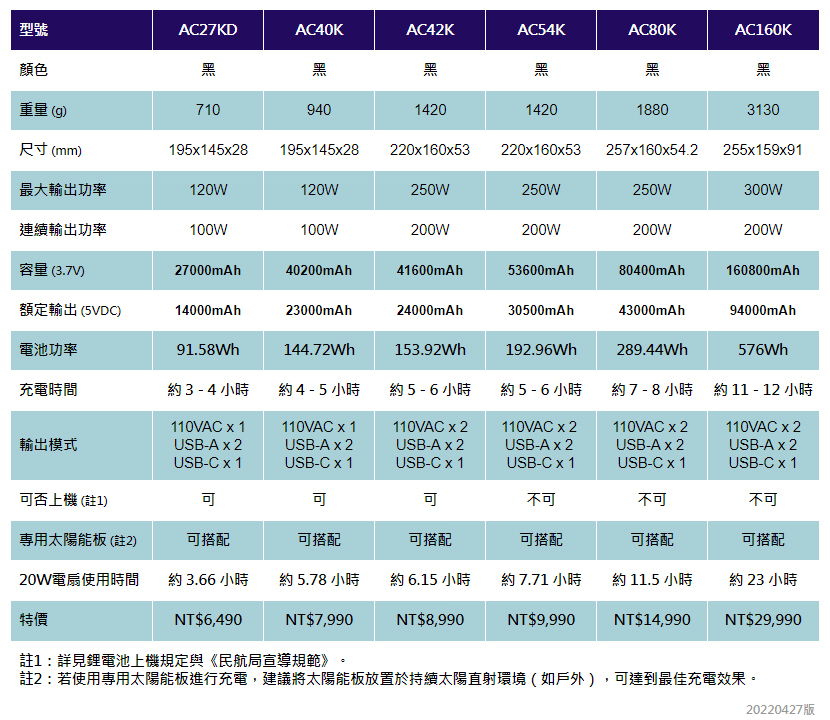The image size is (830, 720).
Task: Select the AC80K column header
Action: coord(652,30)
